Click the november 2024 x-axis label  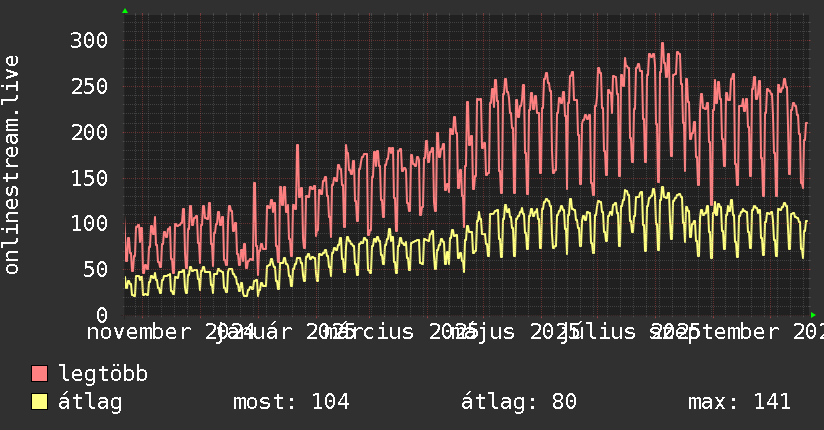[171, 332]
